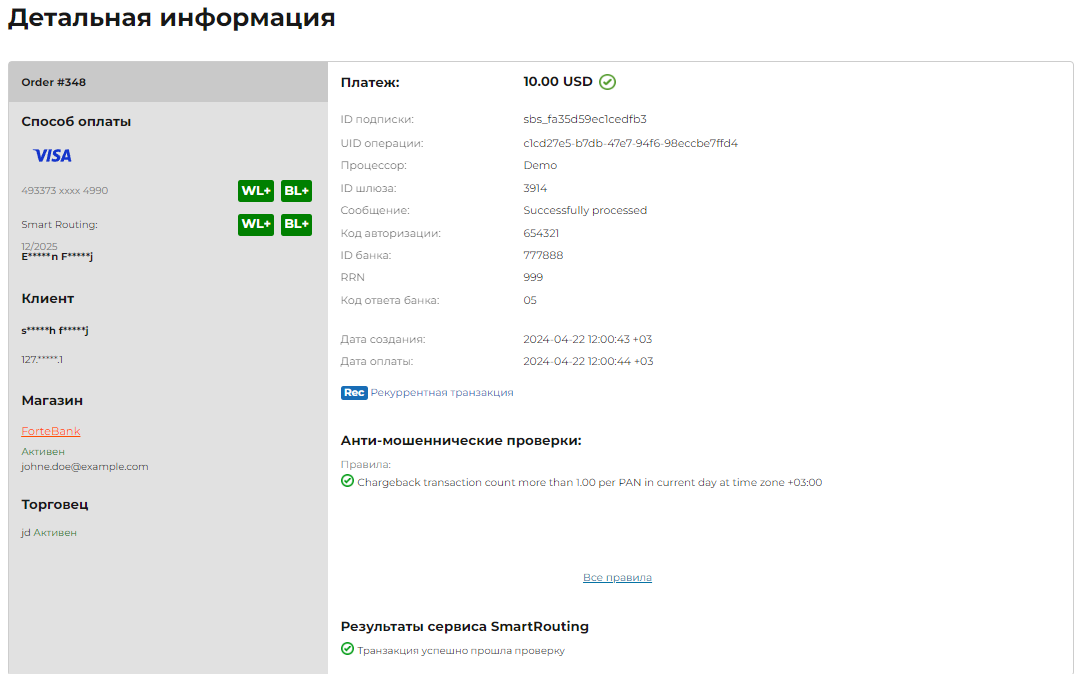The width and height of the screenshot is (1079, 674).
Task: Click the jd merchant name under Торговец
Action: [26, 533]
